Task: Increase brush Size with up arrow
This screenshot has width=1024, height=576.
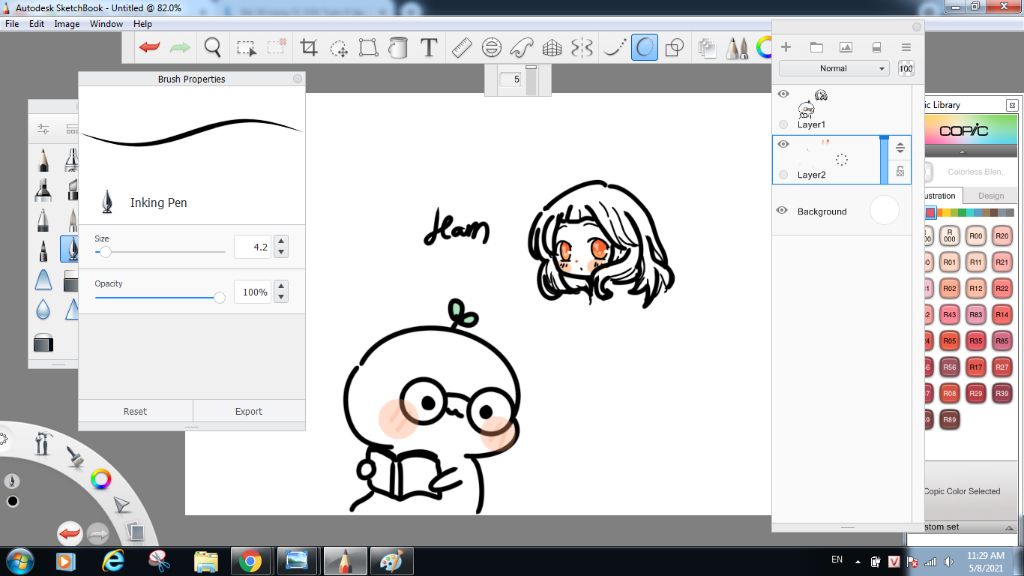Action: [x=281, y=241]
